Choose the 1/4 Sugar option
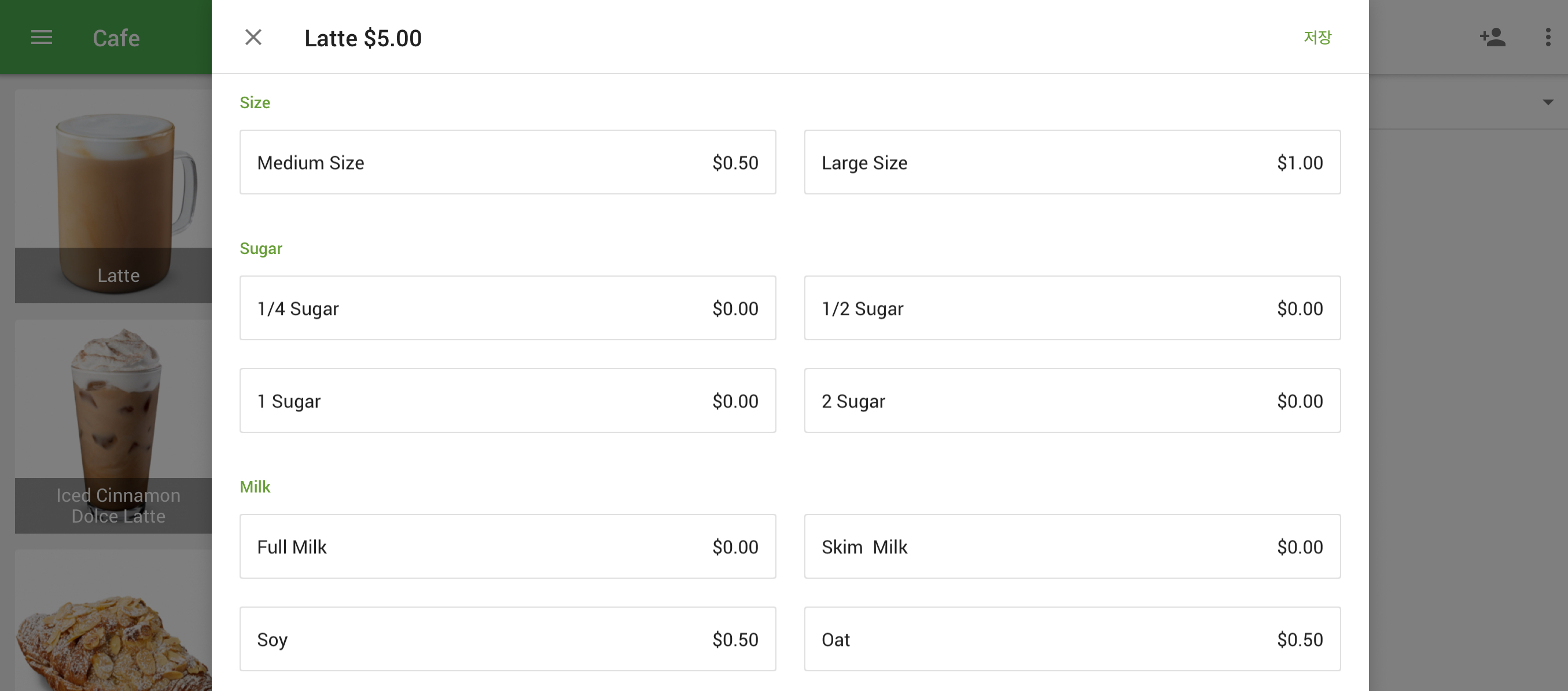 pos(507,308)
